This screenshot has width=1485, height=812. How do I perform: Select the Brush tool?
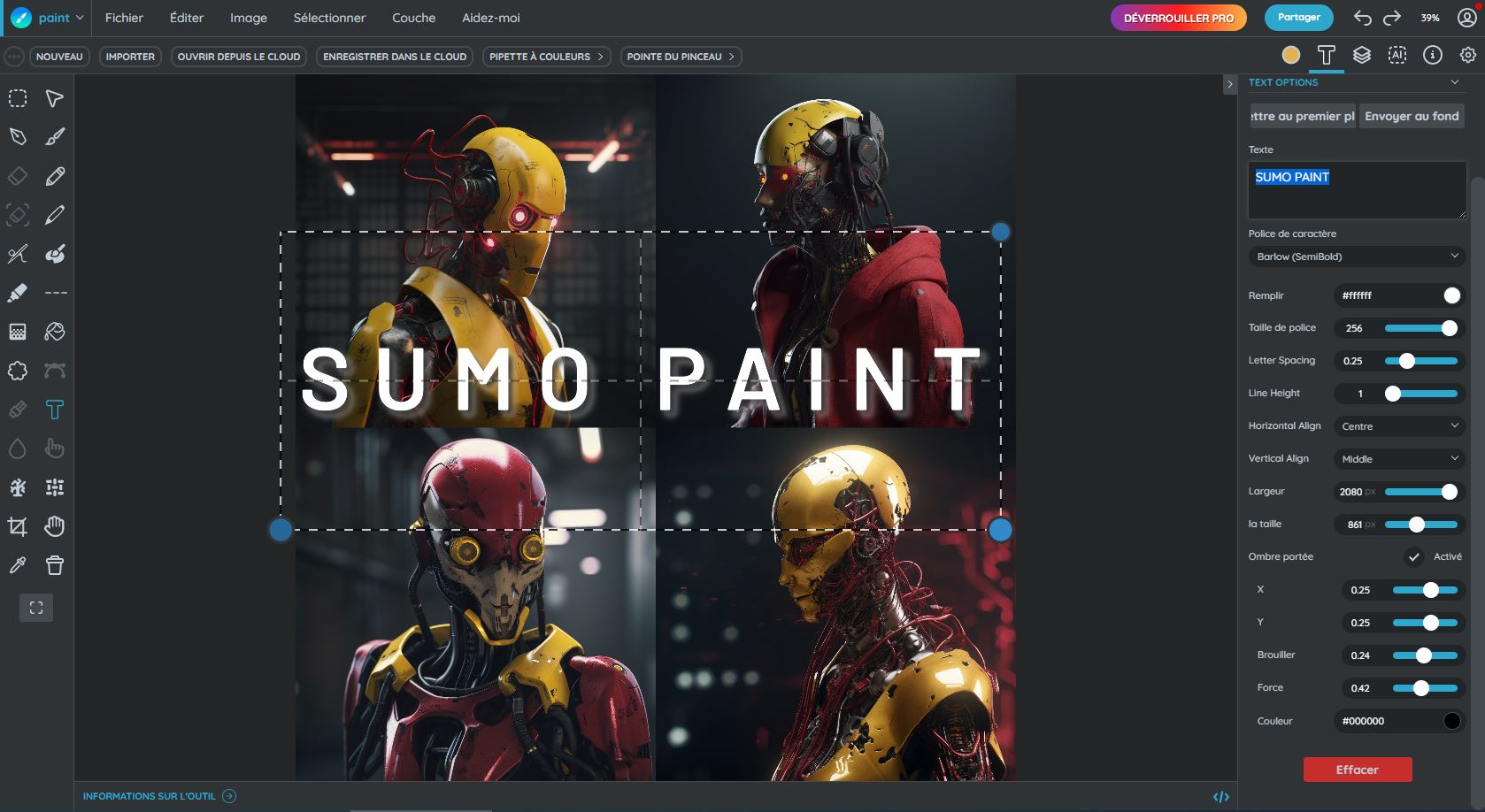55,137
